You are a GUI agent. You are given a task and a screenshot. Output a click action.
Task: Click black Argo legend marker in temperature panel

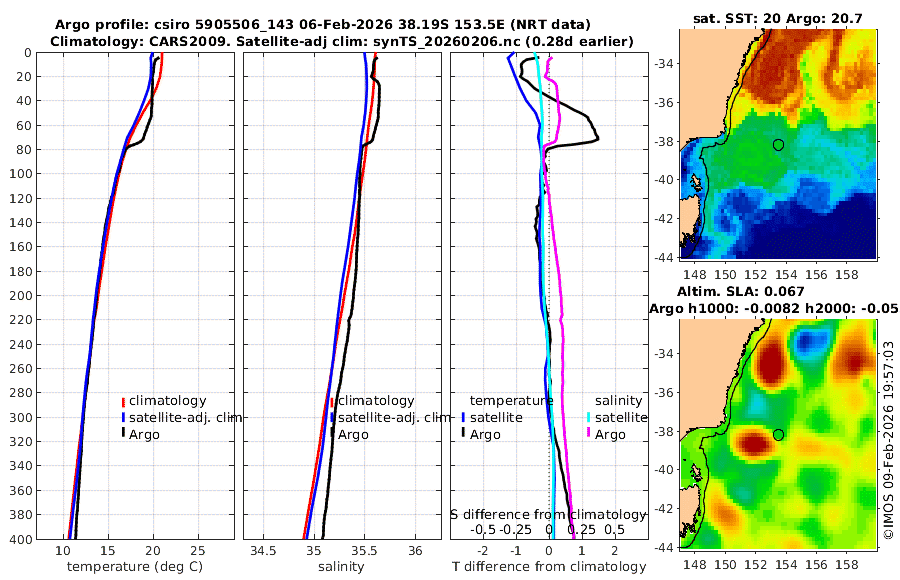click(x=123, y=434)
